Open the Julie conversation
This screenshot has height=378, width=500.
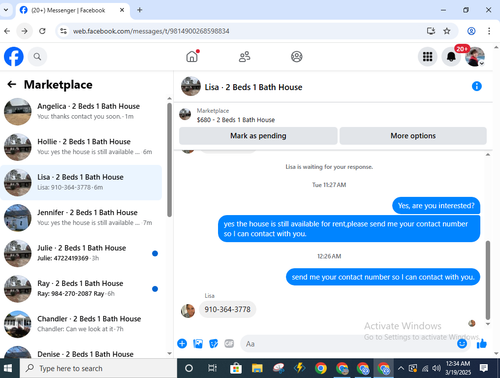coord(81,253)
